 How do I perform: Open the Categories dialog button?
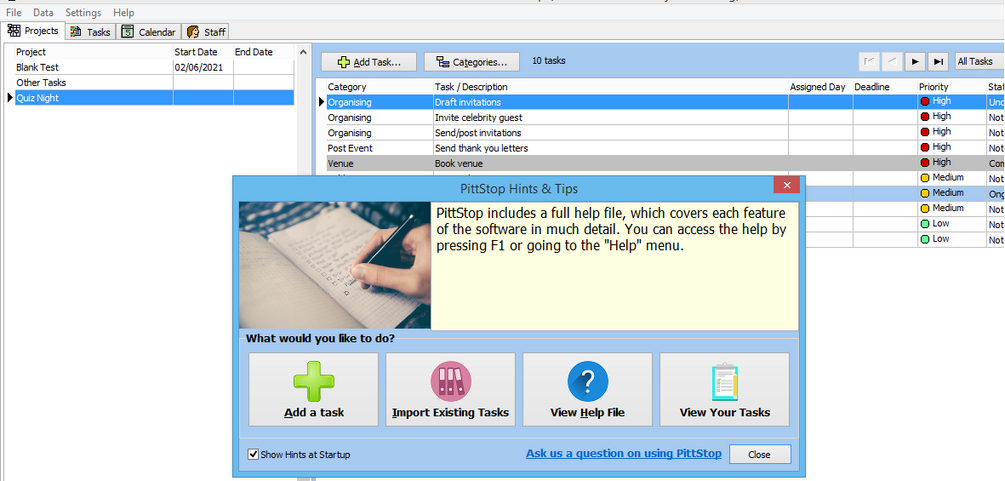click(x=471, y=62)
